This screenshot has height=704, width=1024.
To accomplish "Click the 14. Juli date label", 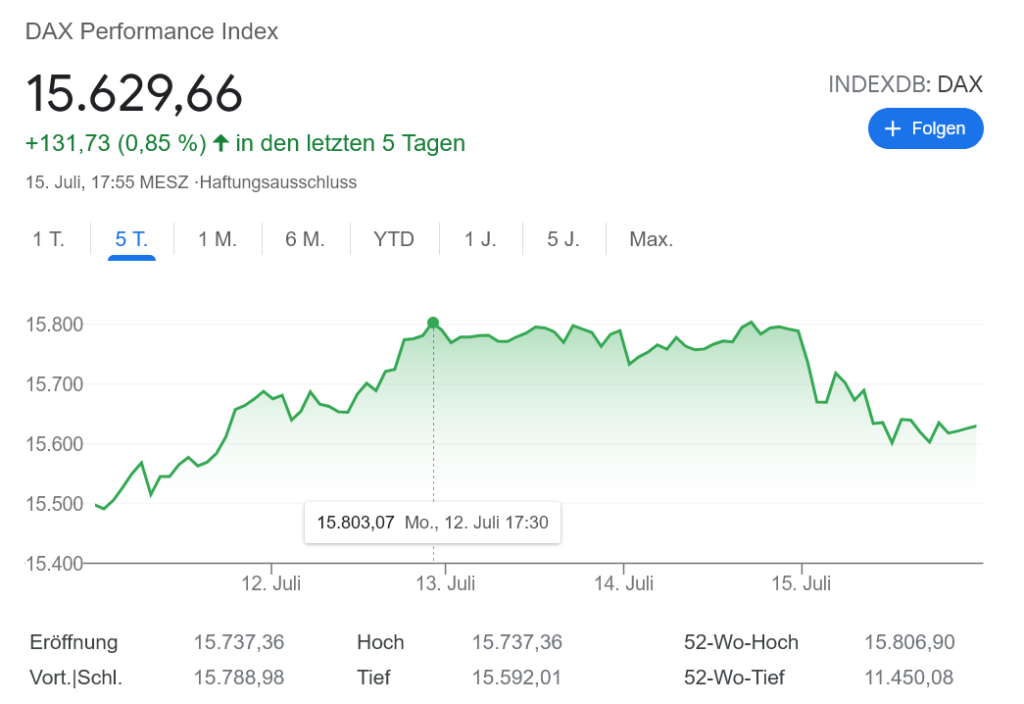I will [x=623, y=583].
